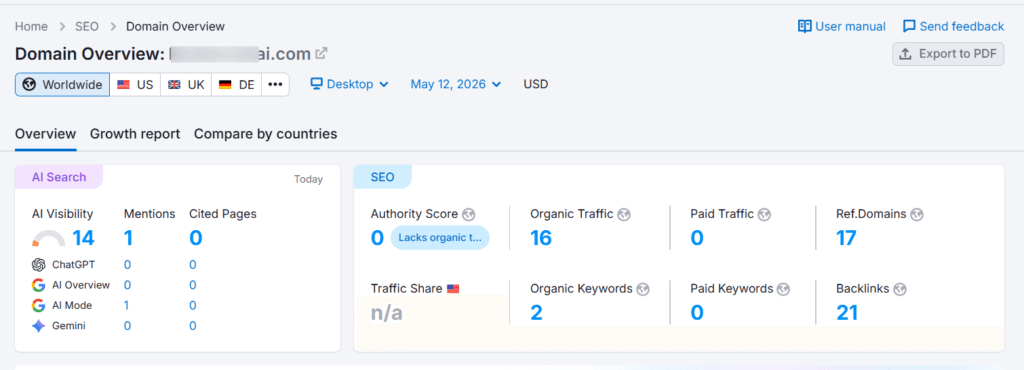
Task: Click the Lacks organic traffic badge
Action: click(440, 238)
